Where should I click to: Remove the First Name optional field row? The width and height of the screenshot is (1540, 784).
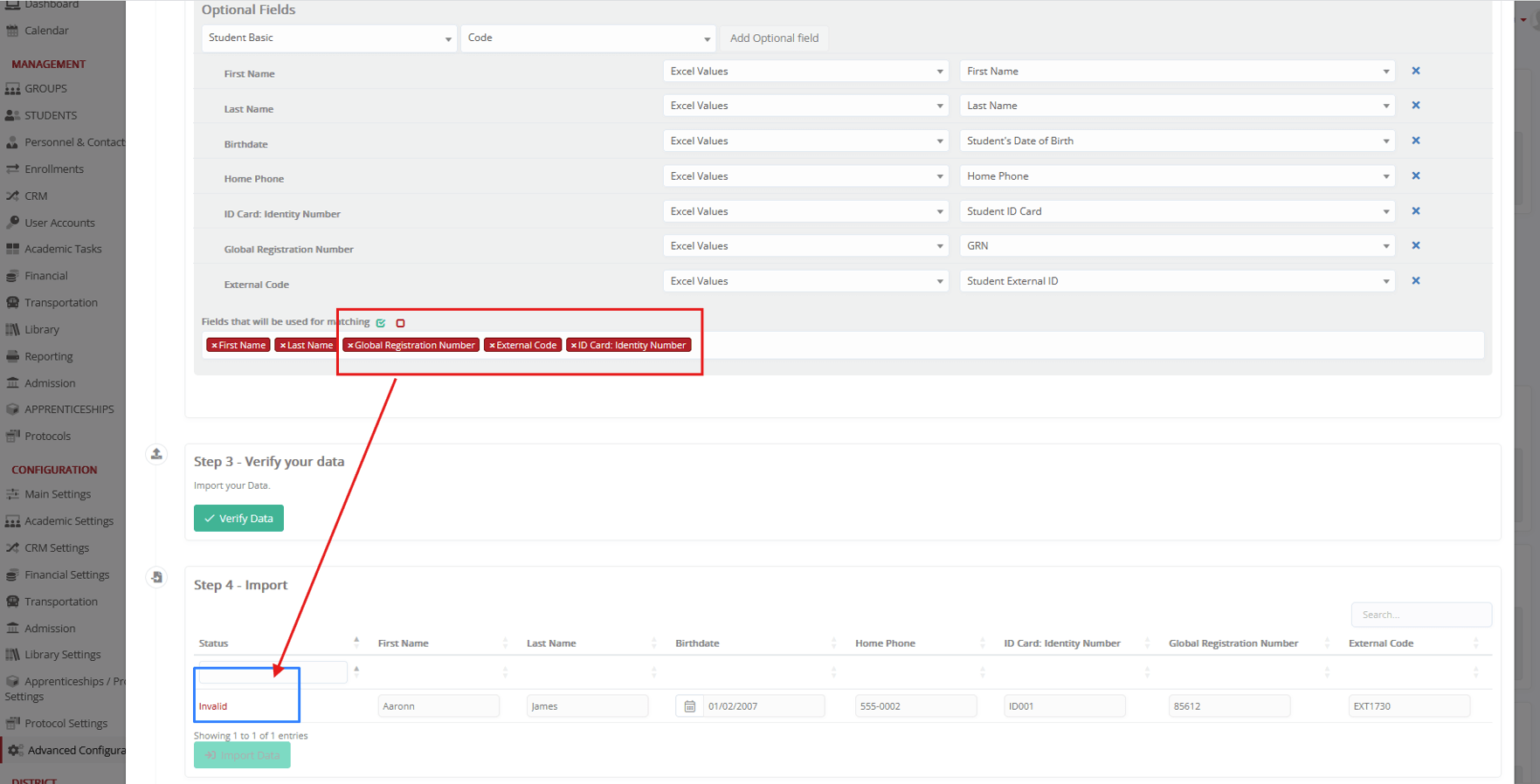[x=1415, y=71]
